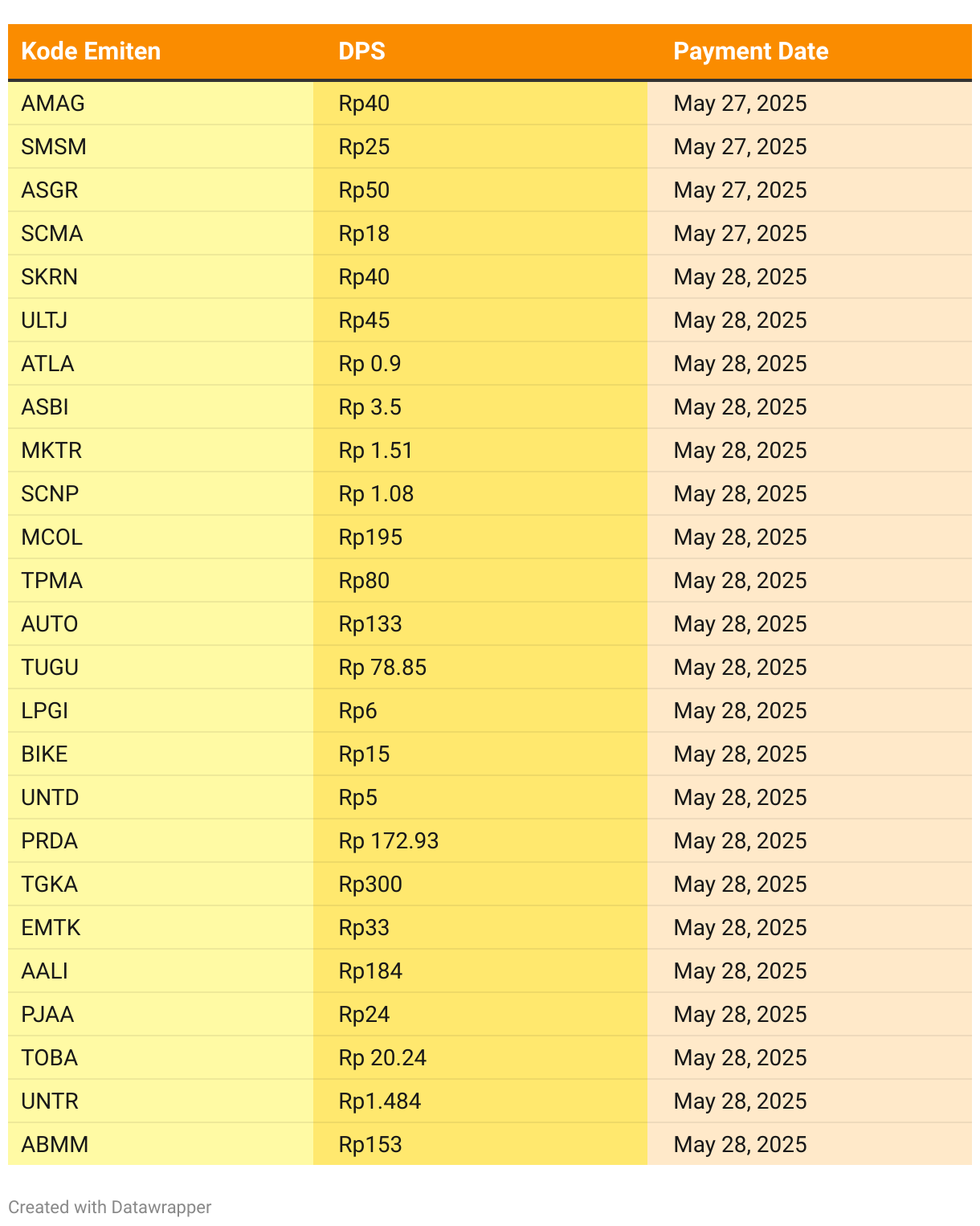Click the payment date for SKRN
This screenshot has width=980, height=1226.
[741, 277]
